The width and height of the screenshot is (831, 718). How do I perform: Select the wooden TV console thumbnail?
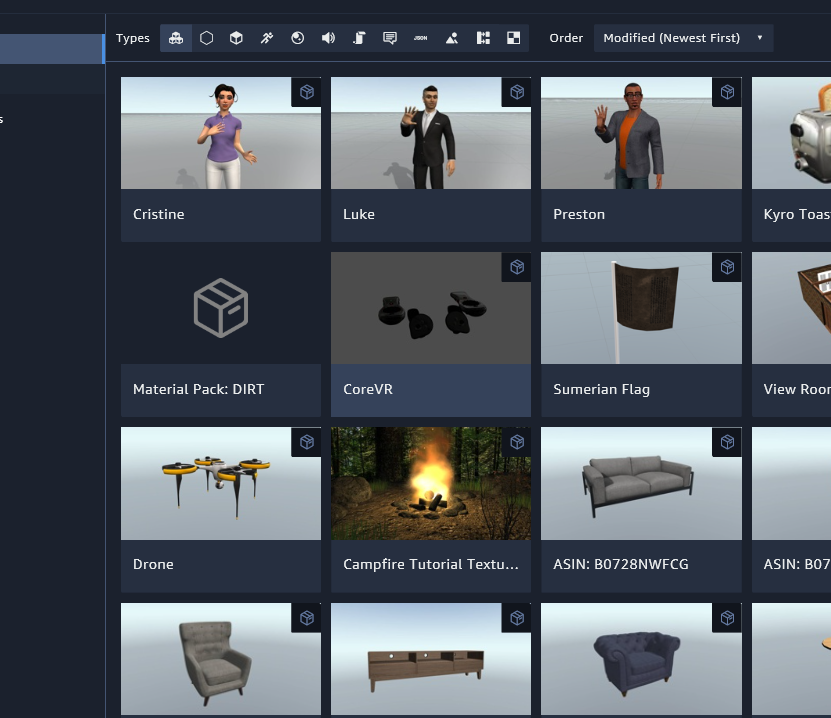tap(431, 659)
